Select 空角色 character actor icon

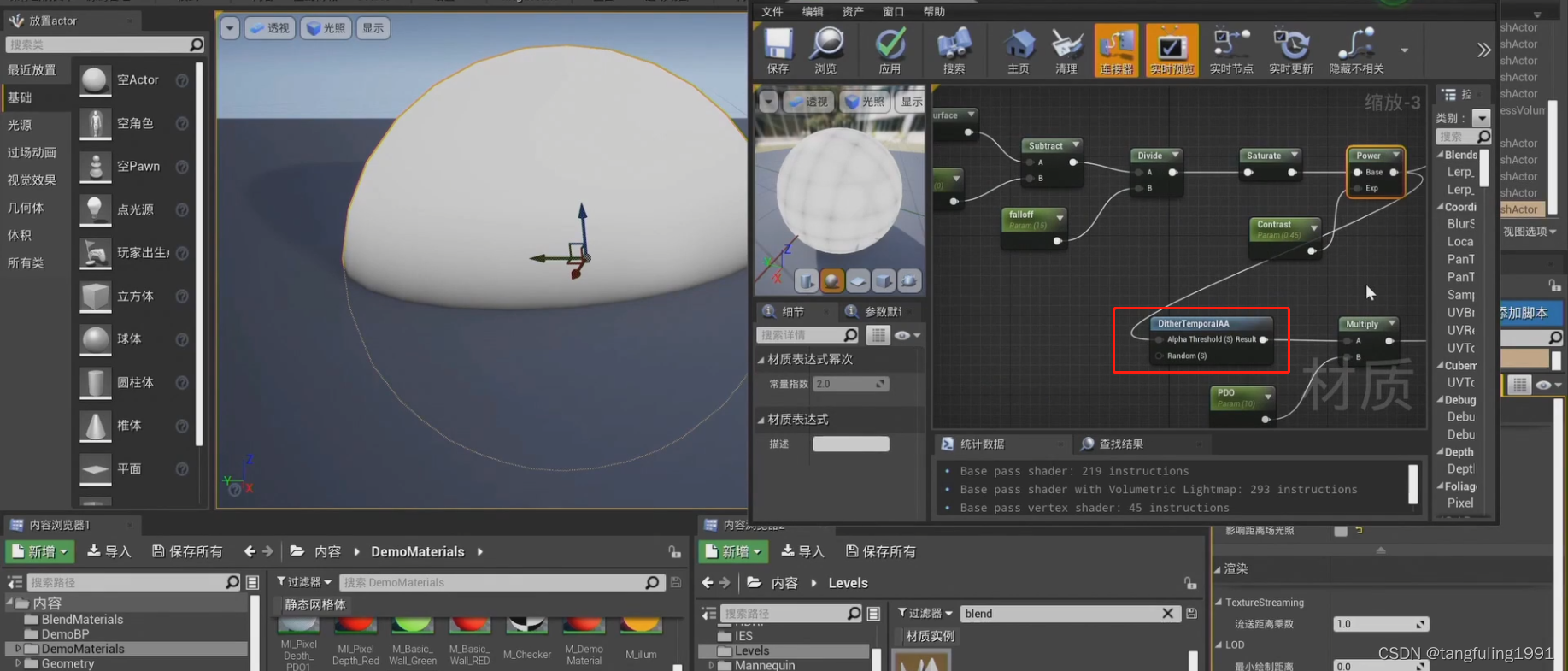click(95, 123)
